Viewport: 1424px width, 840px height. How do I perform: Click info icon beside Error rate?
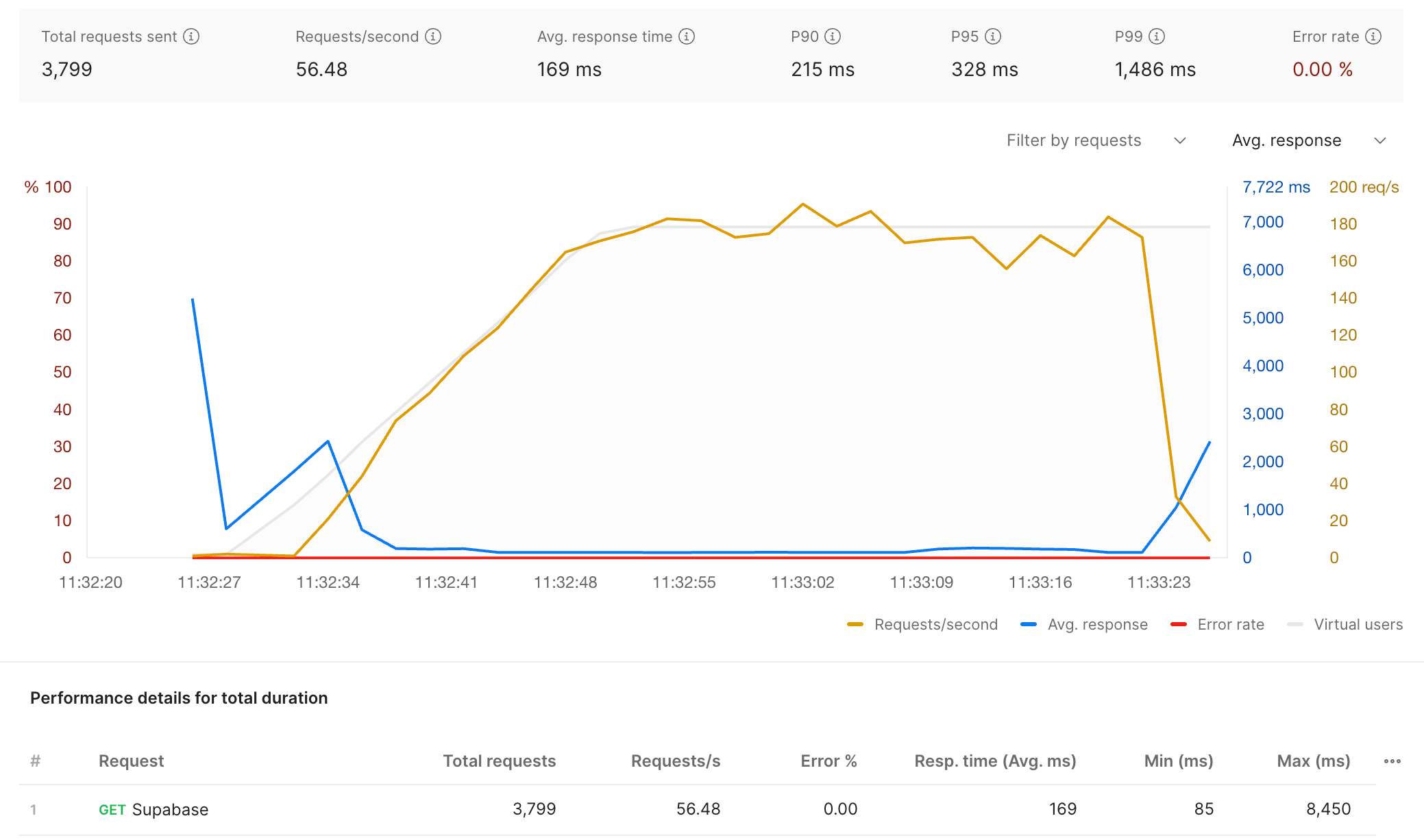coord(1373,36)
